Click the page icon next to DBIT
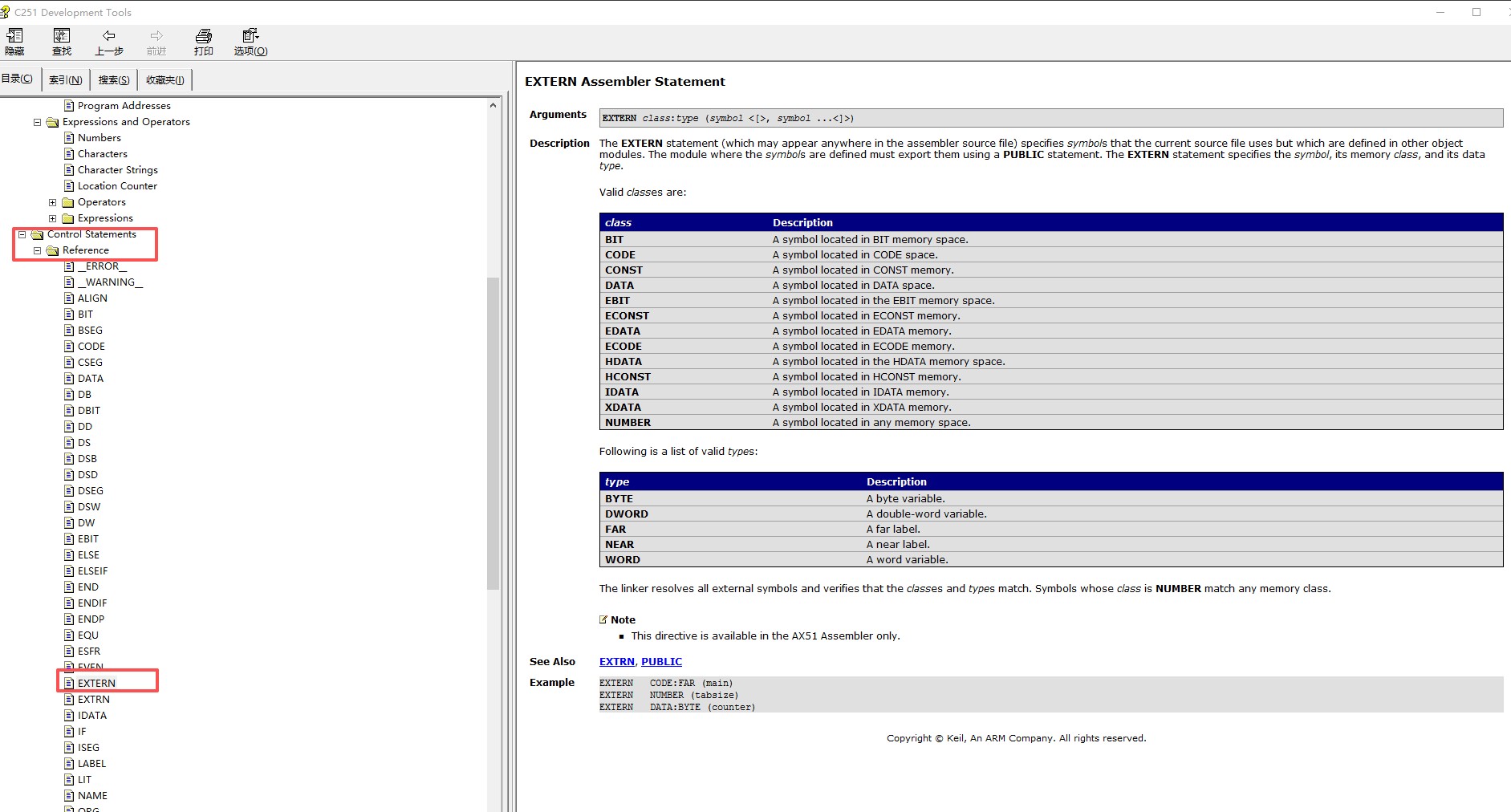1511x812 pixels. point(69,411)
